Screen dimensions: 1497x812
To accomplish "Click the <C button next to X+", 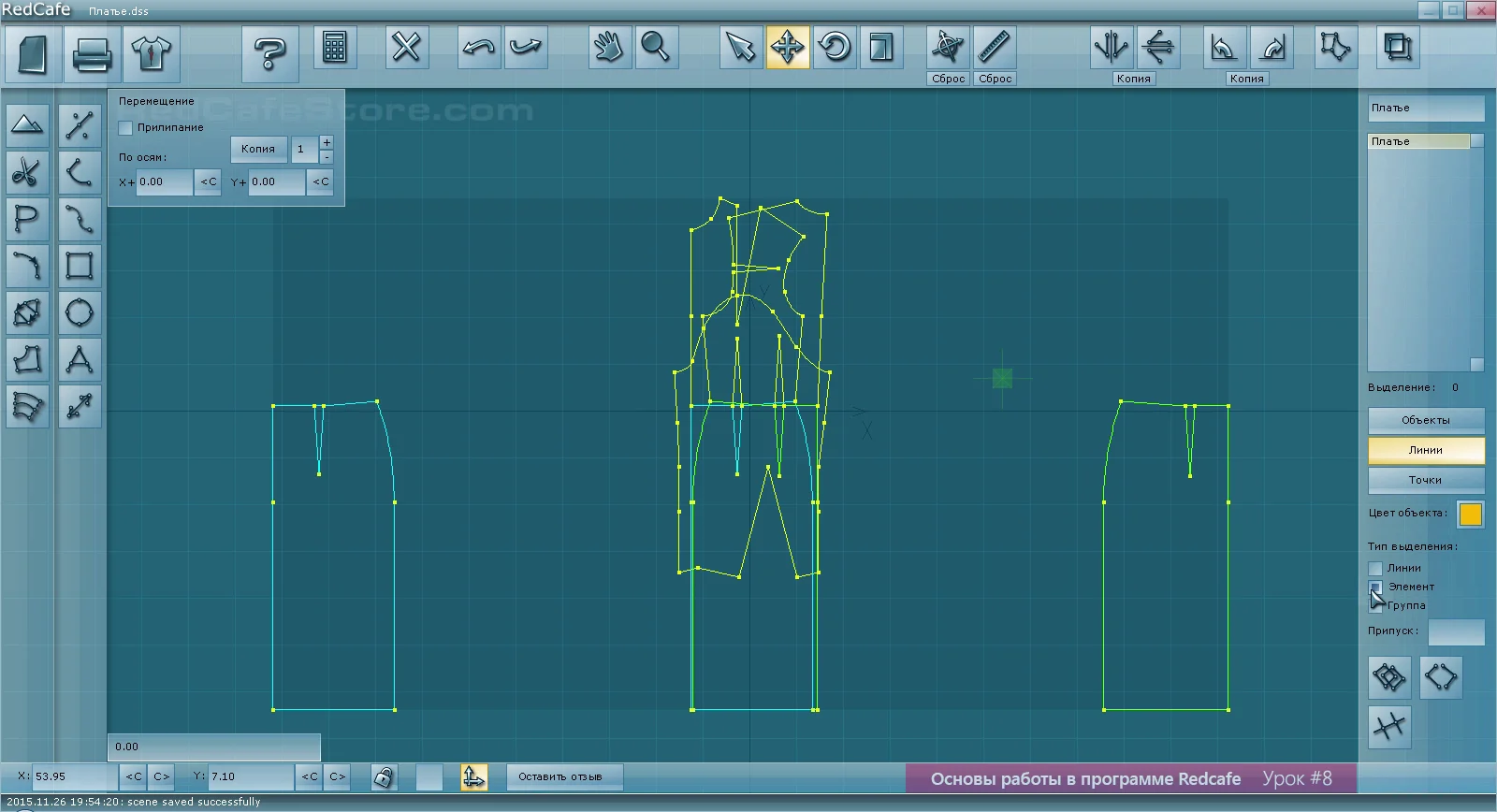I will click(209, 182).
